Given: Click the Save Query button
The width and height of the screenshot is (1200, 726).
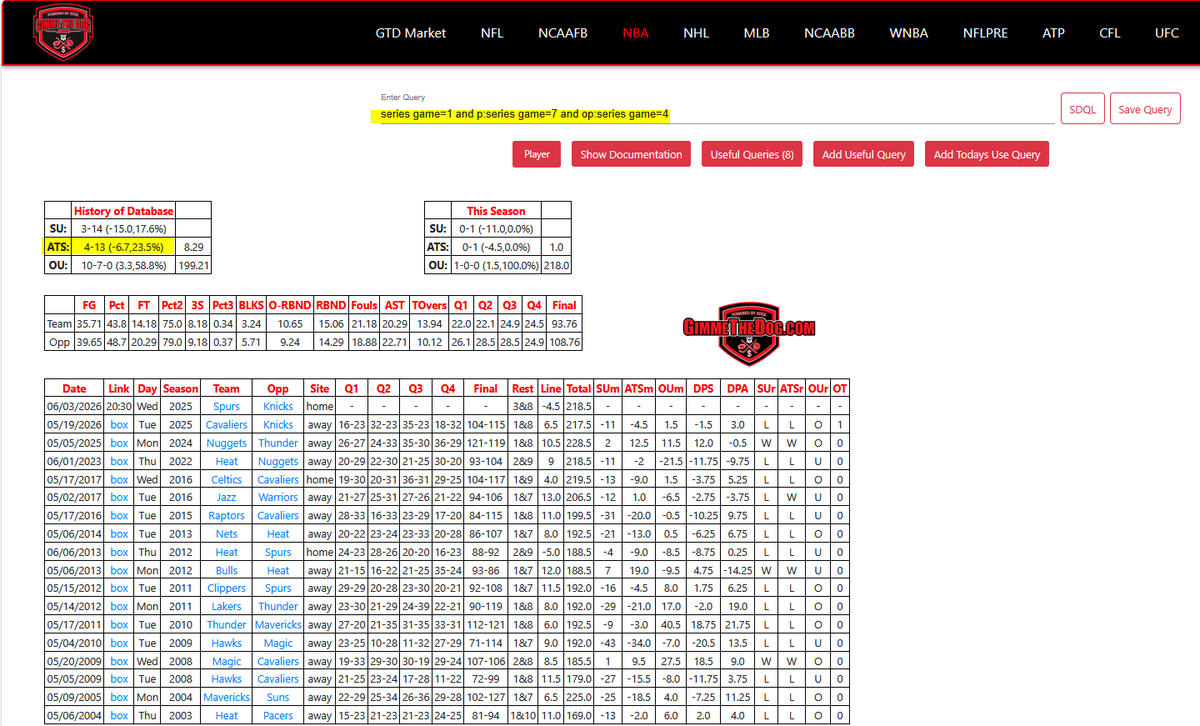Looking at the screenshot, I should [1145, 108].
